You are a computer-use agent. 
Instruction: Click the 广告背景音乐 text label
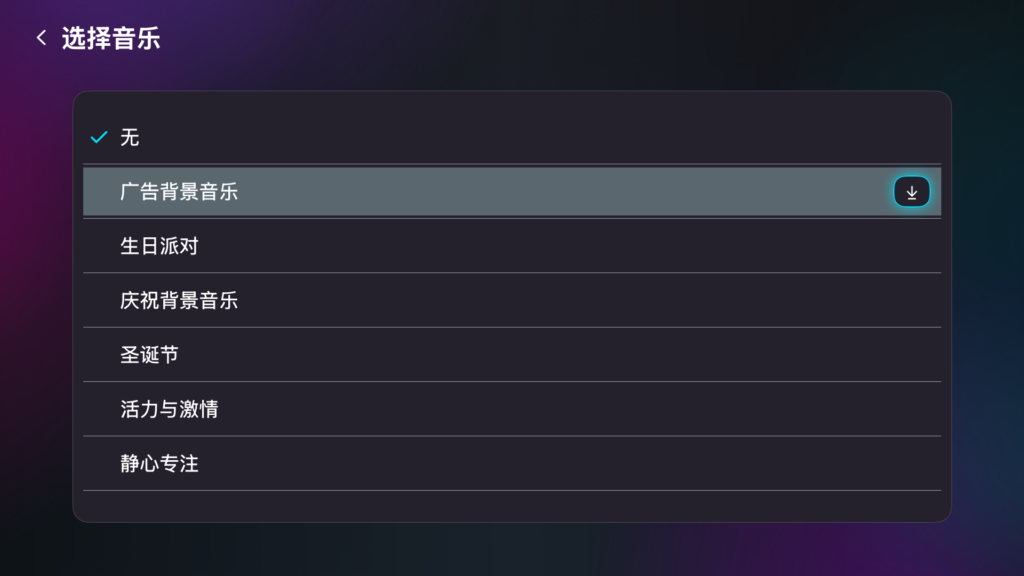(179, 192)
